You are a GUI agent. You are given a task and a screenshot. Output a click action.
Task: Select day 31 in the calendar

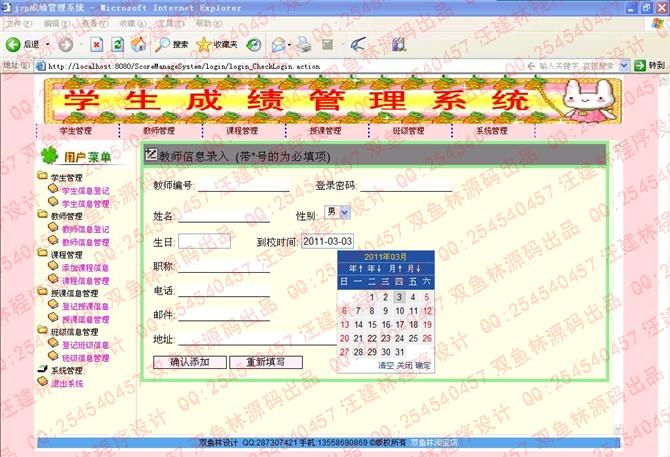pyautogui.click(x=400, y=352)
